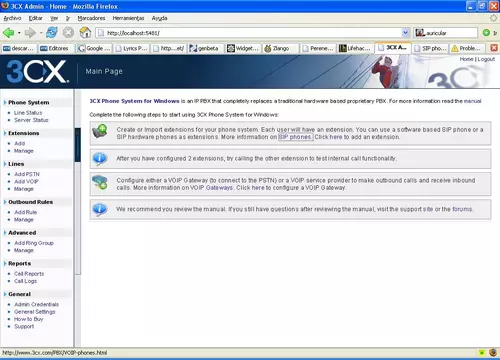Switch to the Google tab
Viewport: 500px width, 360px height.
[x=94, y=48]
